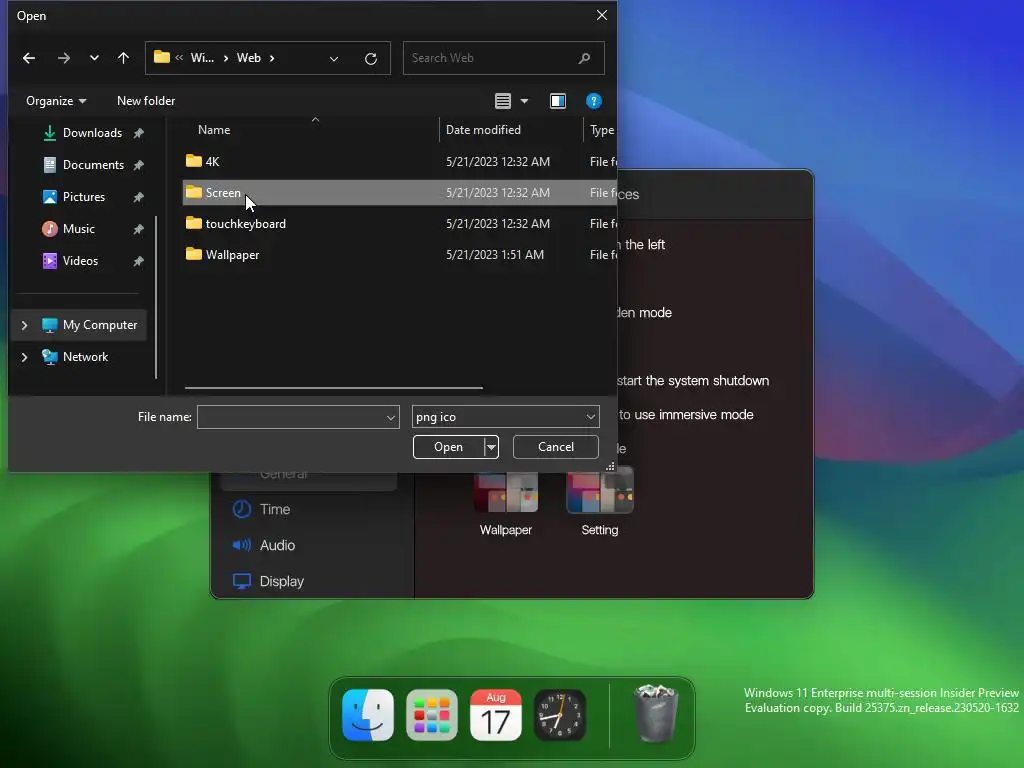Sort by Date modified column
The height and width of the screenshot is (768, 1024).
point(483,130)
